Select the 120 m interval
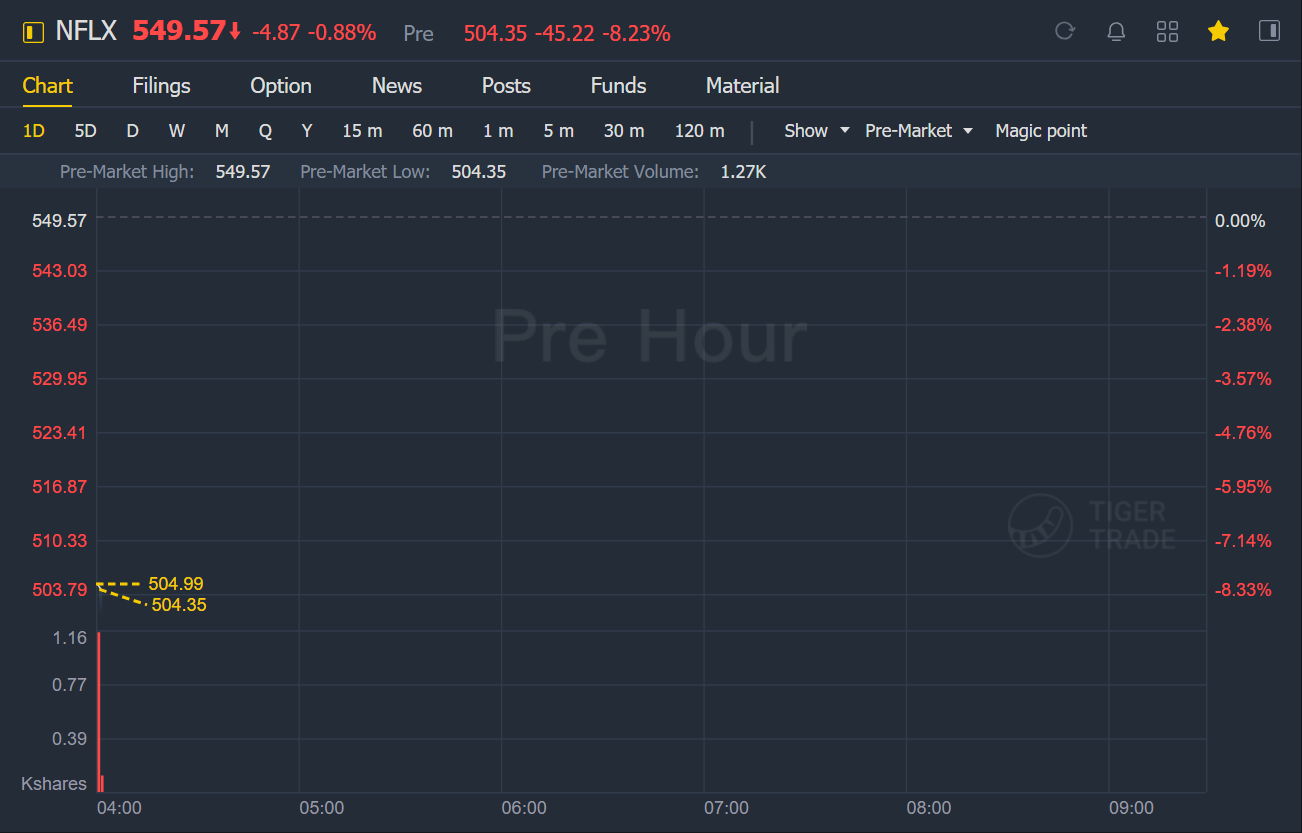 point(699,131)
